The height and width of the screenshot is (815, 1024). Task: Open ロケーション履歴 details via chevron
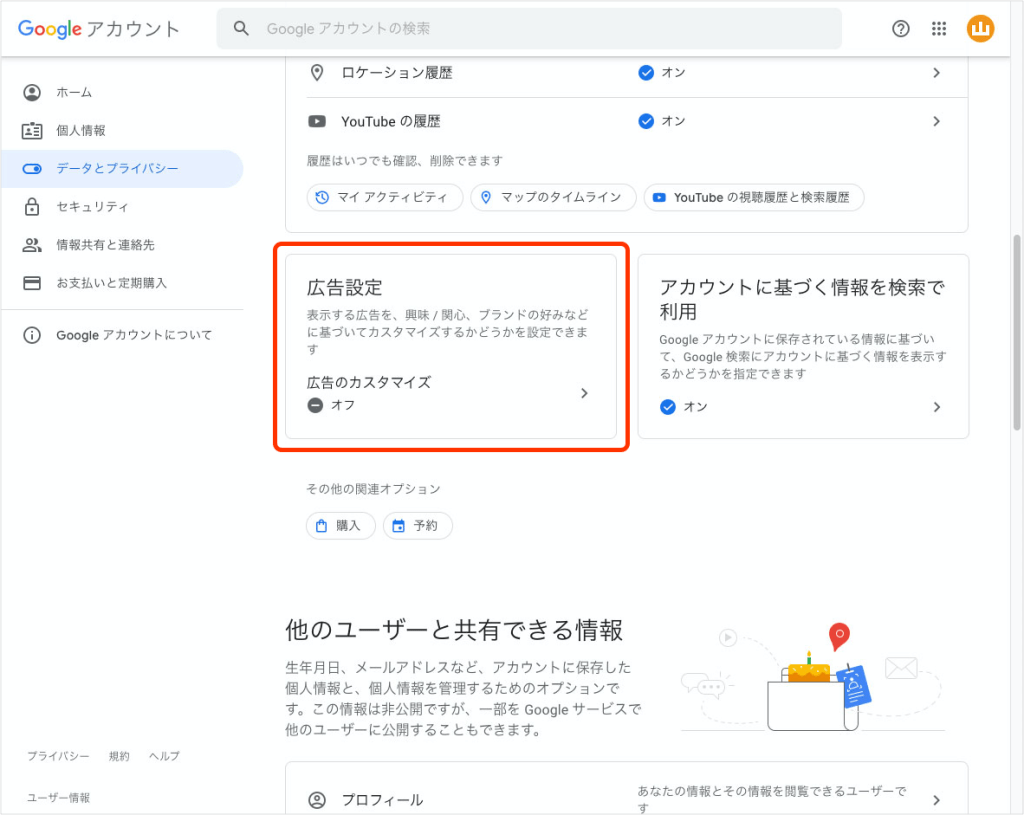point(936,72)
